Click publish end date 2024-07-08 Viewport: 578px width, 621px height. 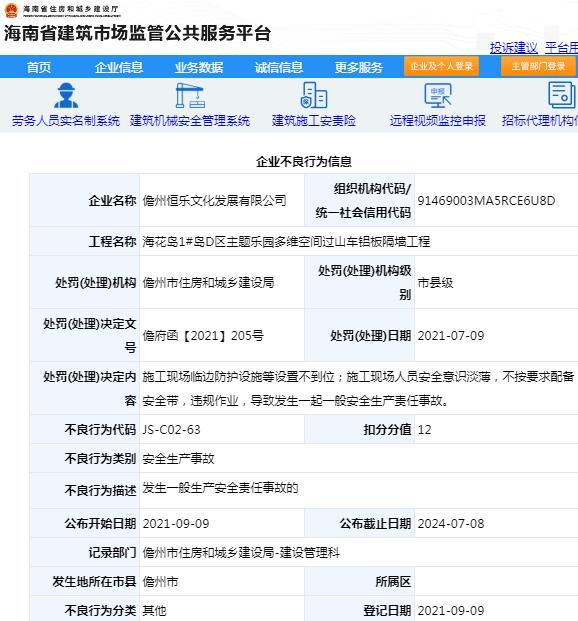click(451, 524)
